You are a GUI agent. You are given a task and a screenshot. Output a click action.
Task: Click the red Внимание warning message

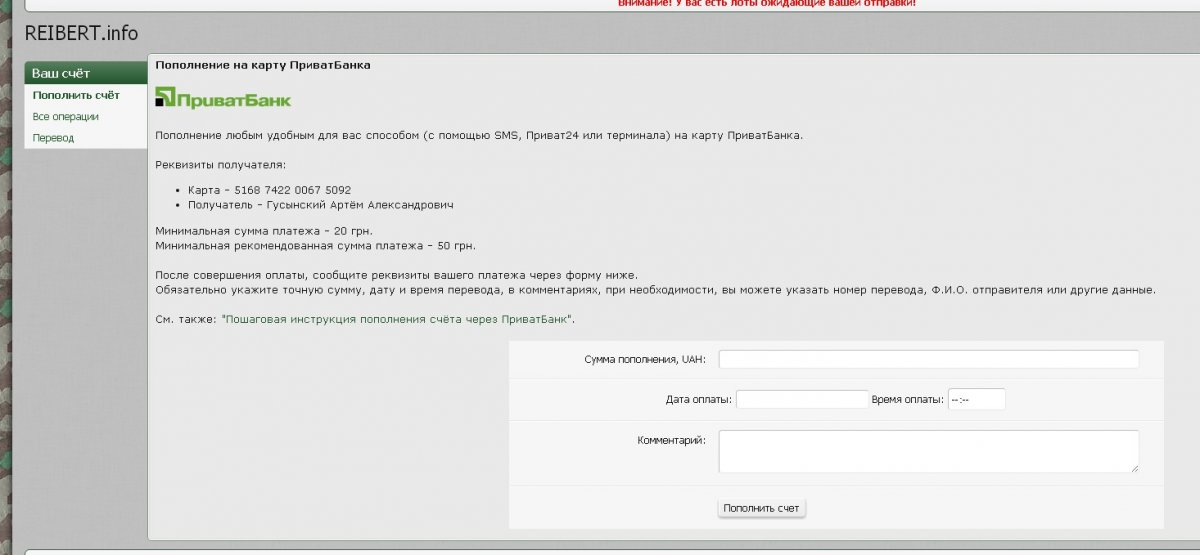[x=767, y=3]
